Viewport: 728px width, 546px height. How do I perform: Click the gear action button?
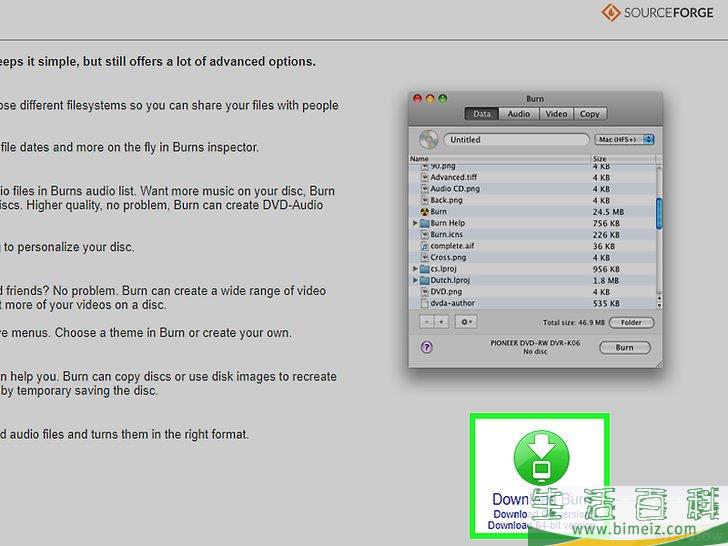466,322
